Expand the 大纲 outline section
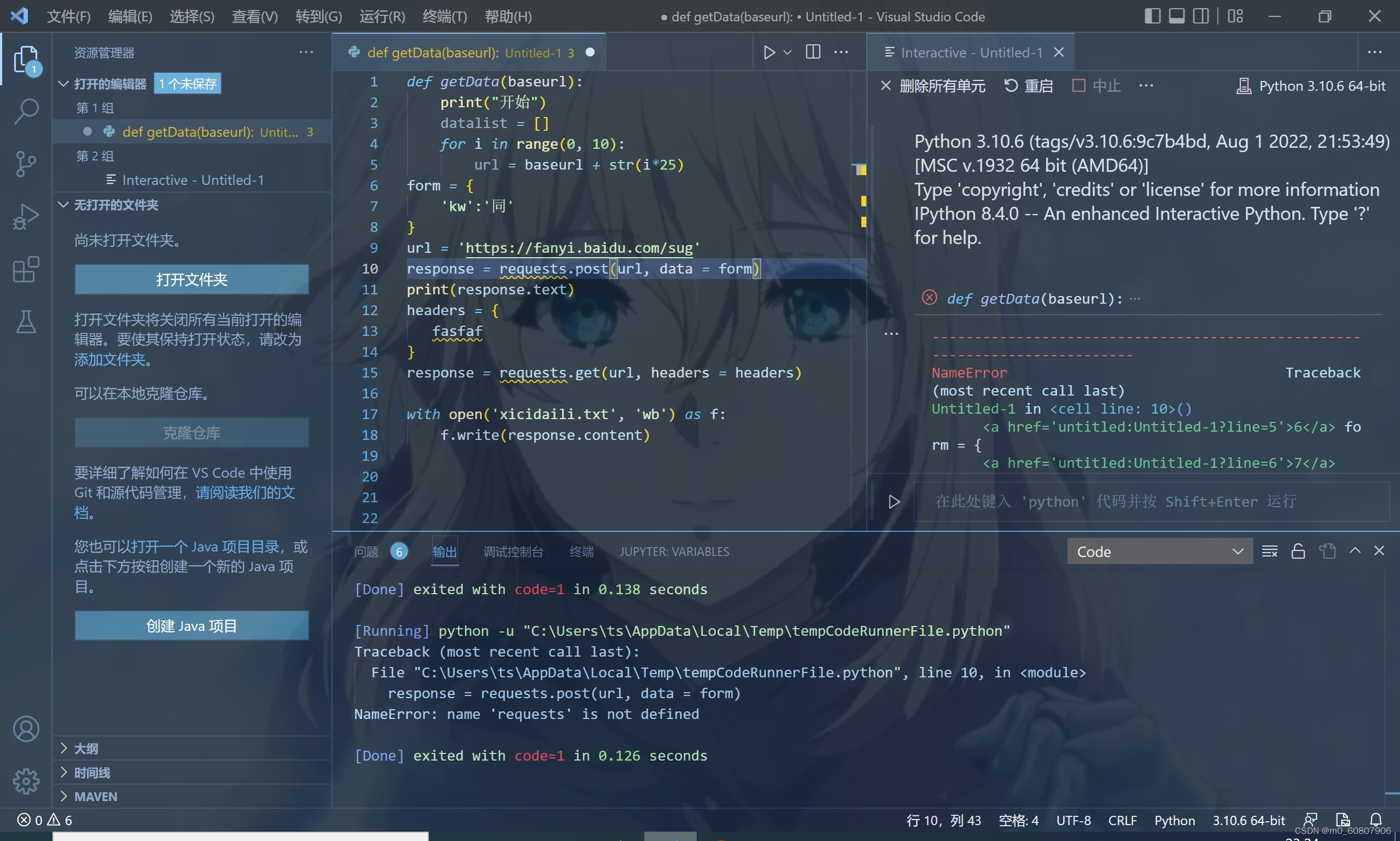The image size is (1400, 841). coord(86,748)
